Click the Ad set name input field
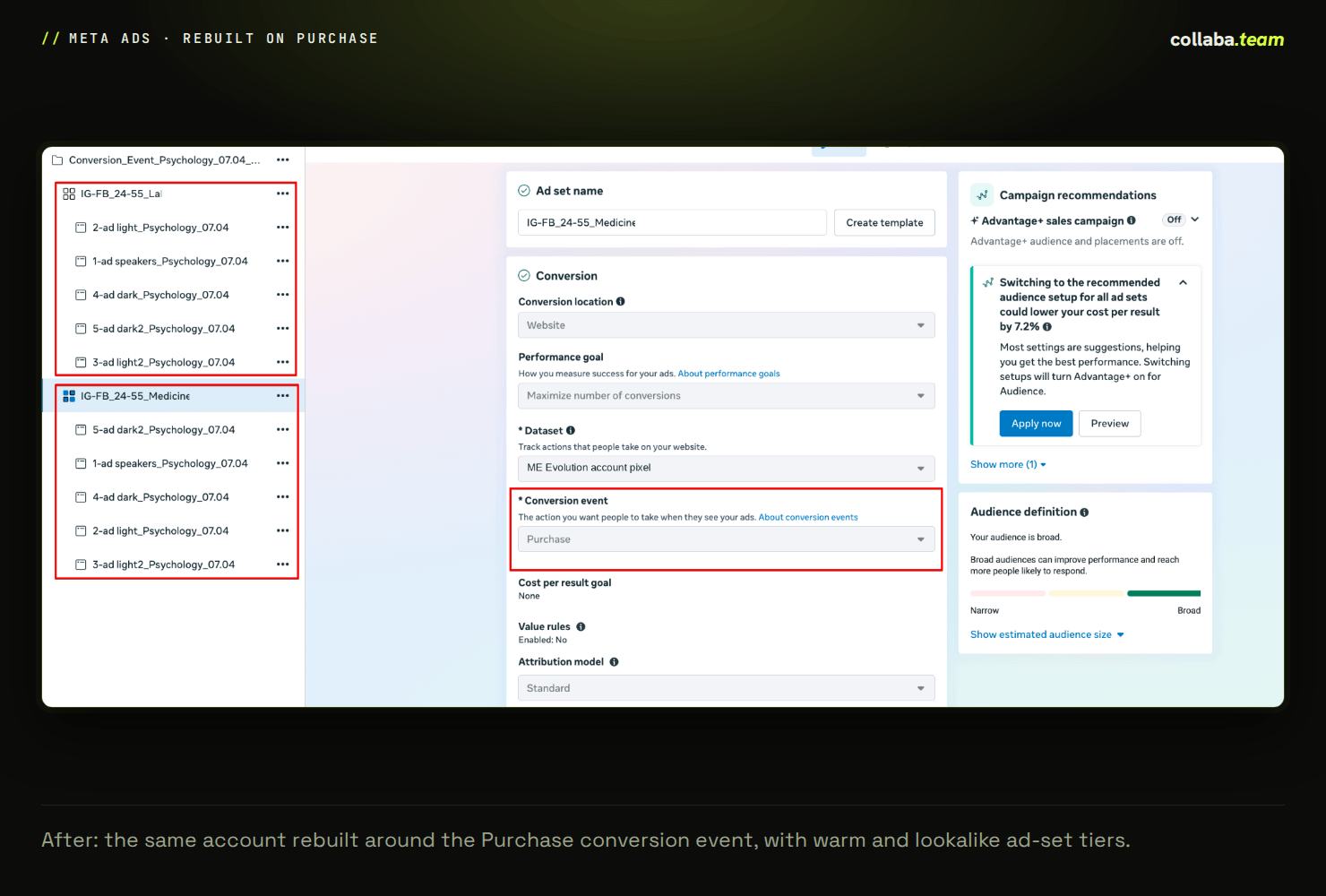Viewport: 1326px width, 896px height. (672, 223)
